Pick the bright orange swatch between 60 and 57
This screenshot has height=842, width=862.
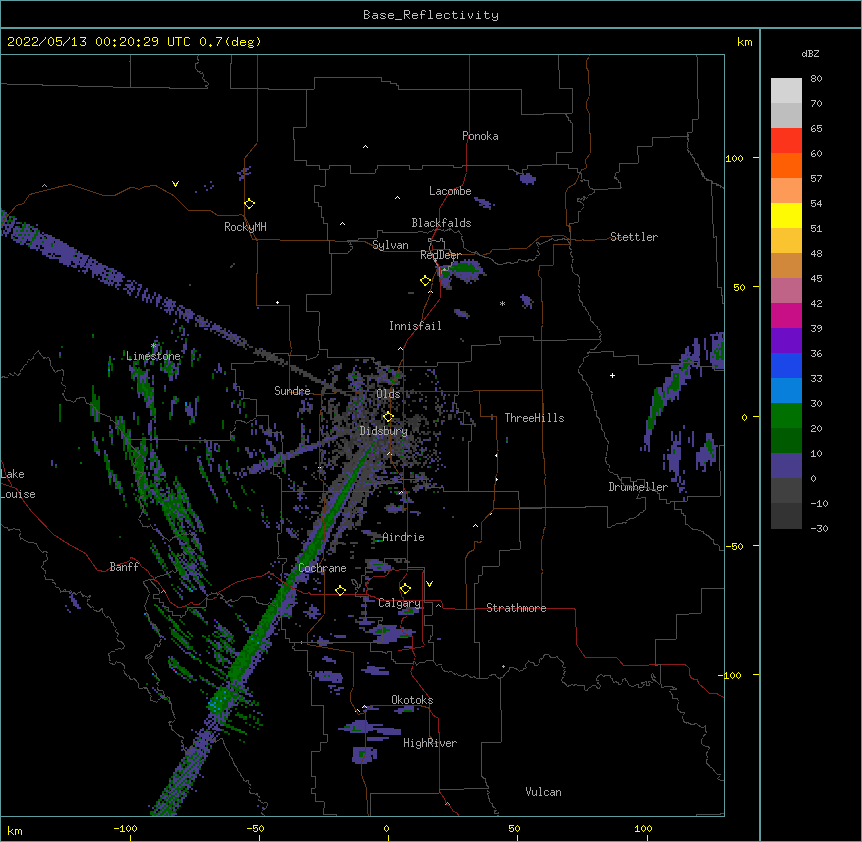click(786, 165)
